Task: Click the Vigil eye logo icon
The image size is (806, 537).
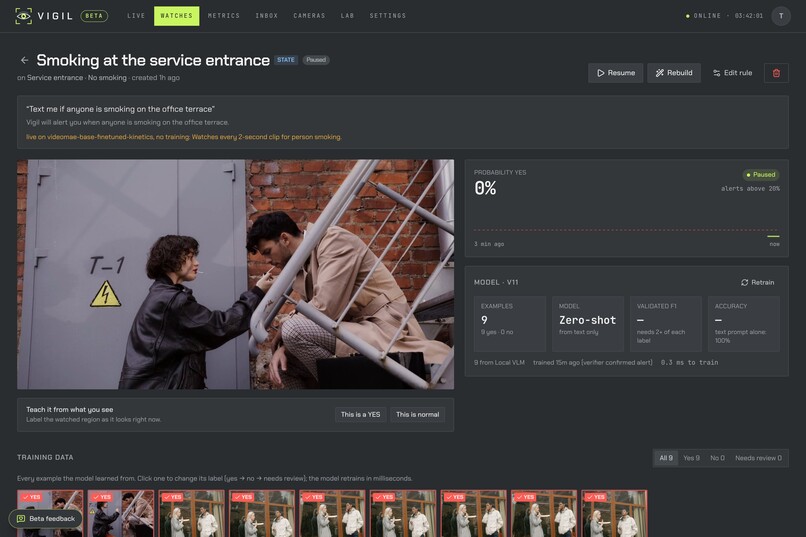Action: click(23, 16)
